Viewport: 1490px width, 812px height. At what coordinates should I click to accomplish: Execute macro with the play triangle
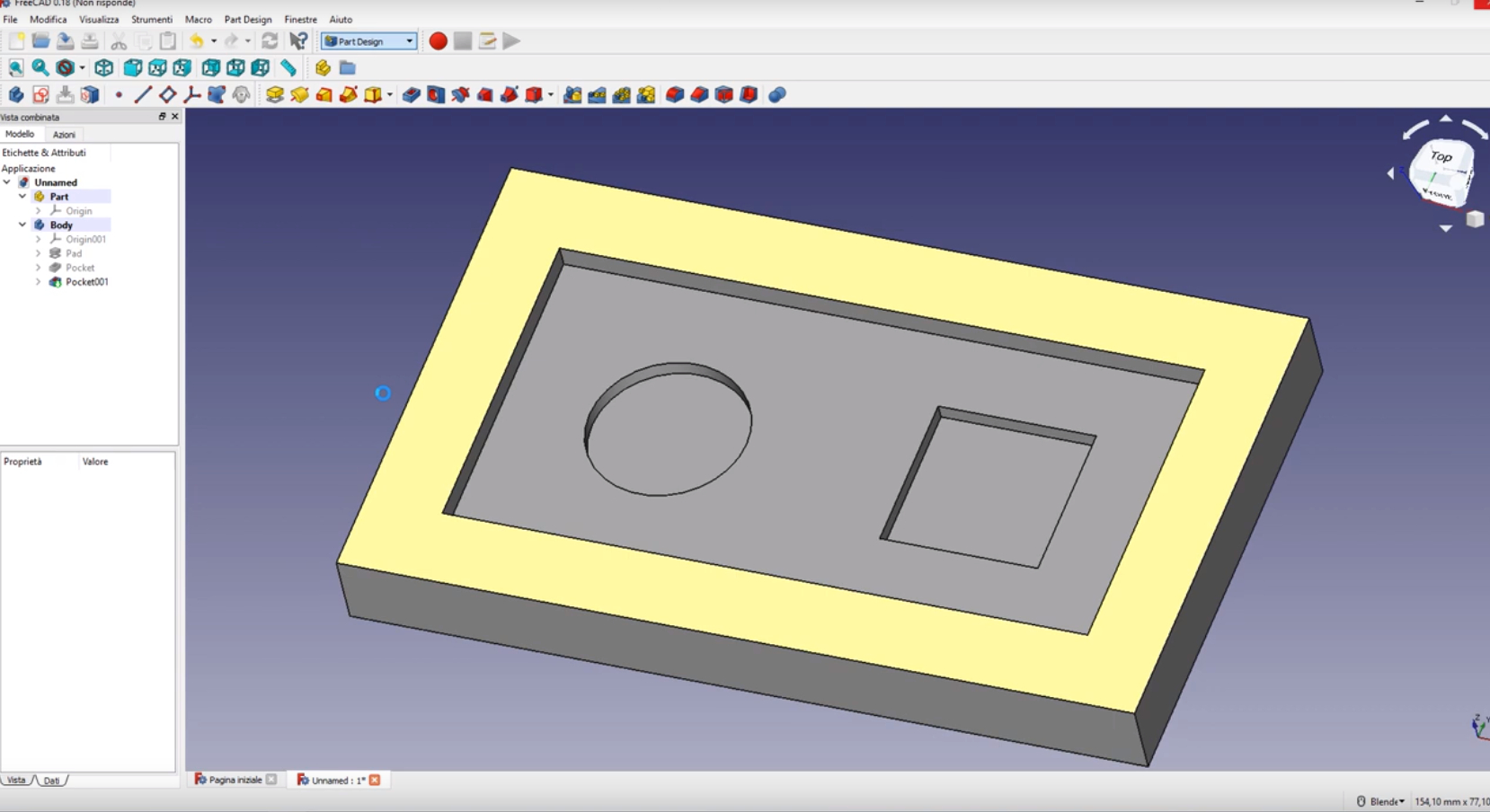click(511, 41)
